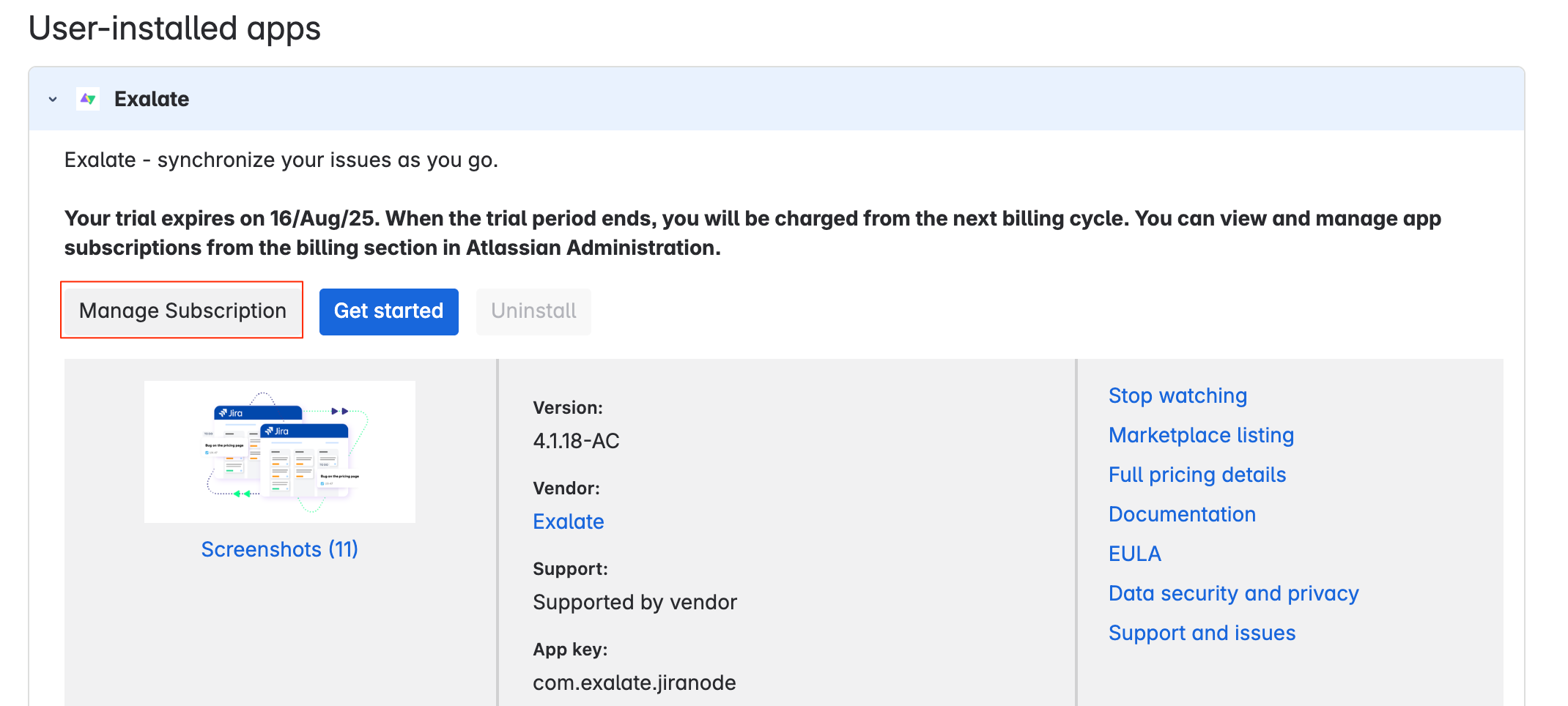Open the Screenshots (11) link
Image resolution: width=1568 pixels, height=706 pixels.
280,549
